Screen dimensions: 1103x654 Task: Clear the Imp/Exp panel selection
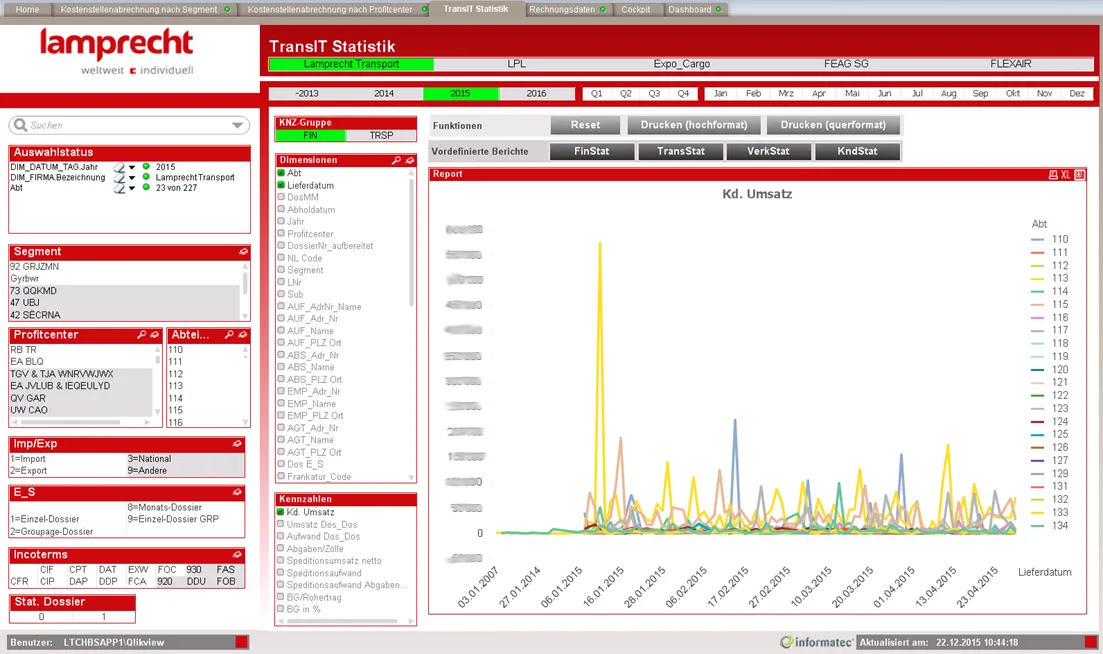tap(237, 444)
